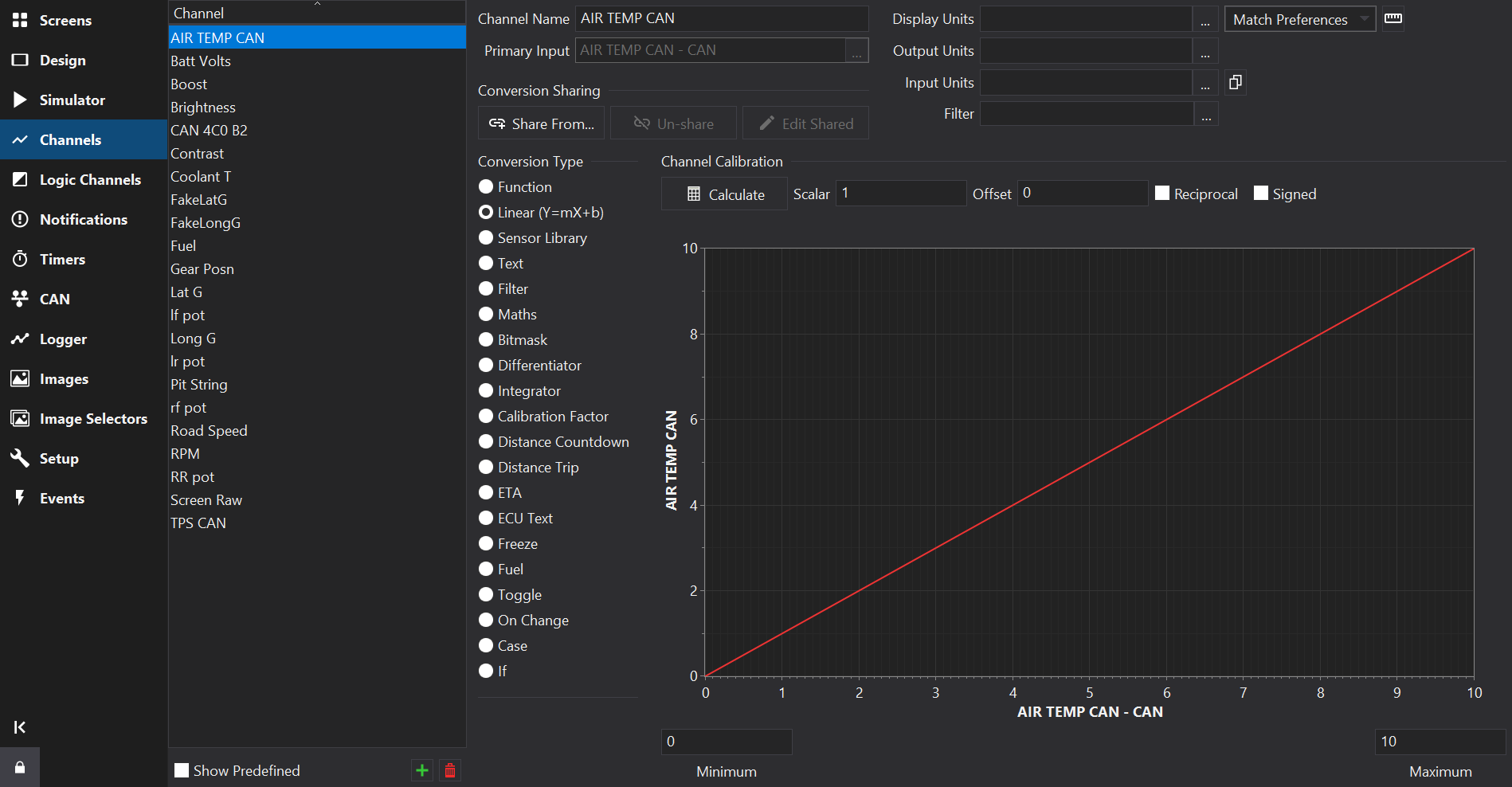Open the Display Units ellipsis picker
1512x787 pixels.
(x=1205, y=19)
